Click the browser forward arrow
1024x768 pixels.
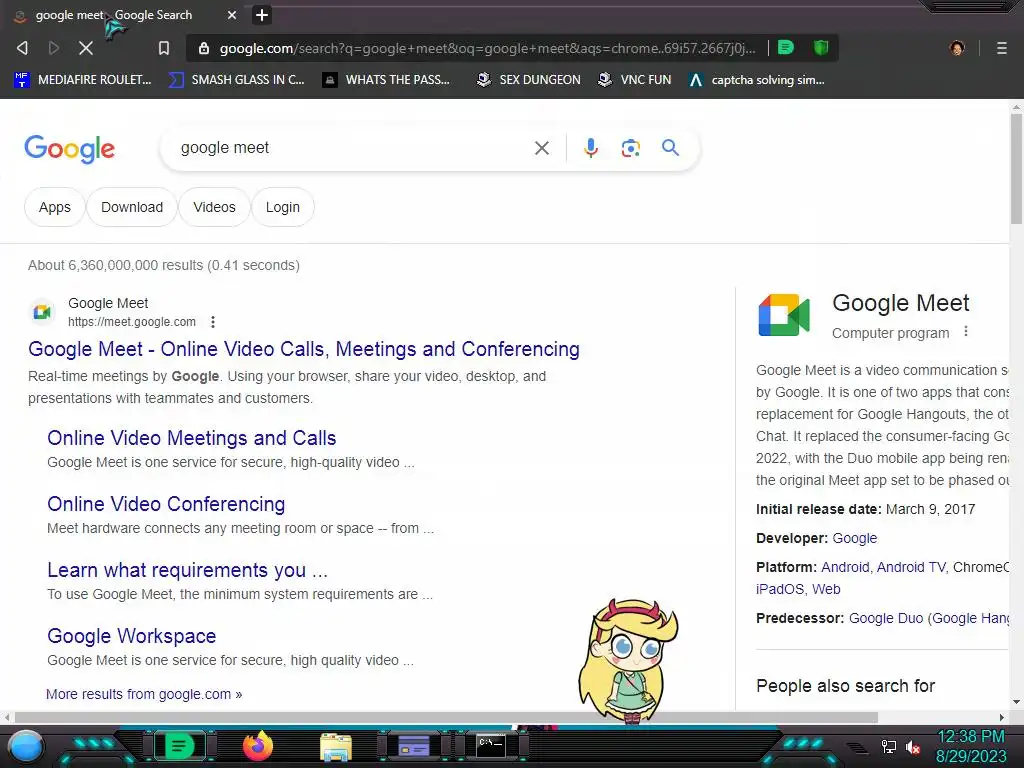[54, 48]
